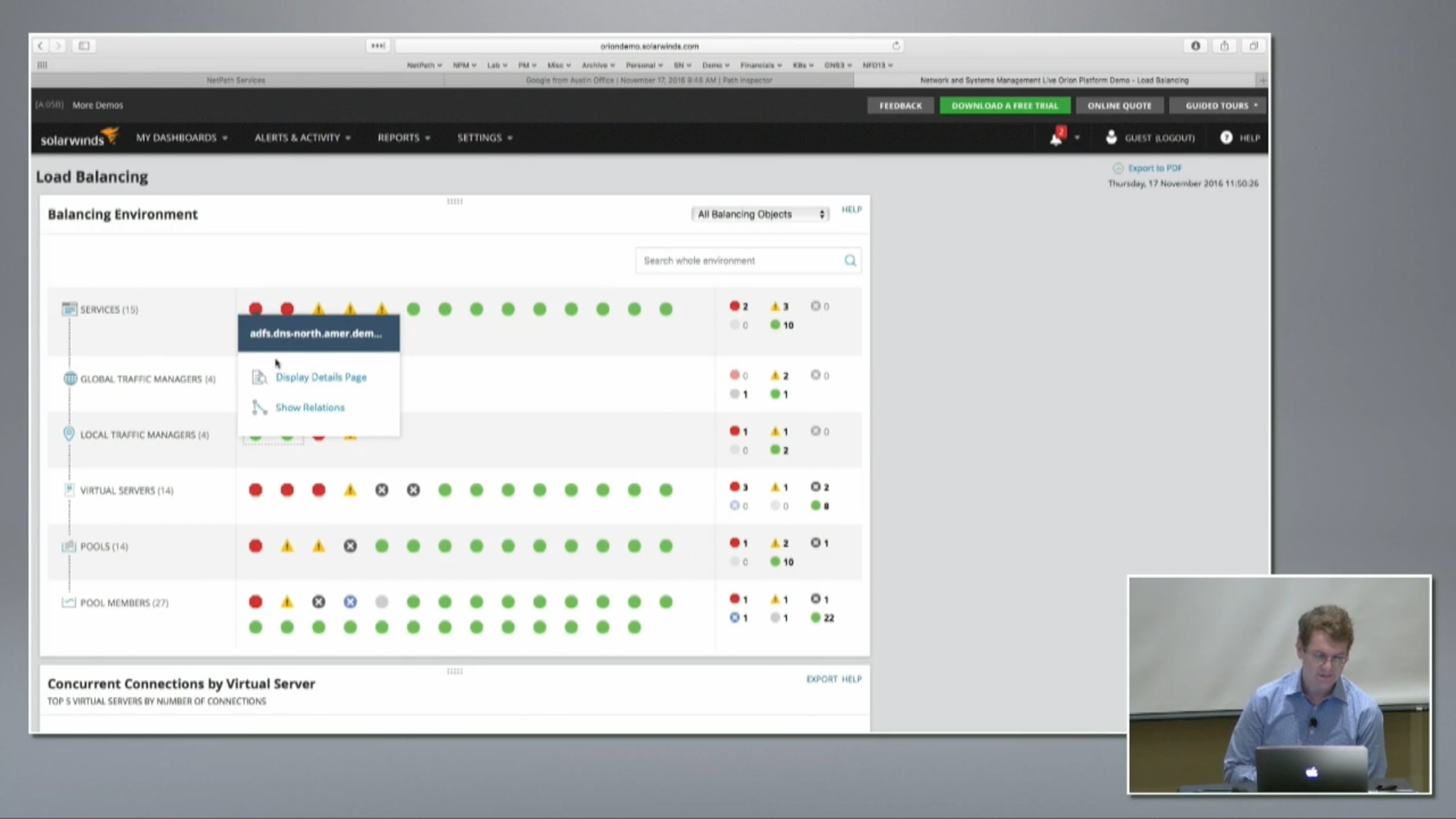Click the Local Traffic Managers pin icon
1456x819 pixels.
pos(69,434)
